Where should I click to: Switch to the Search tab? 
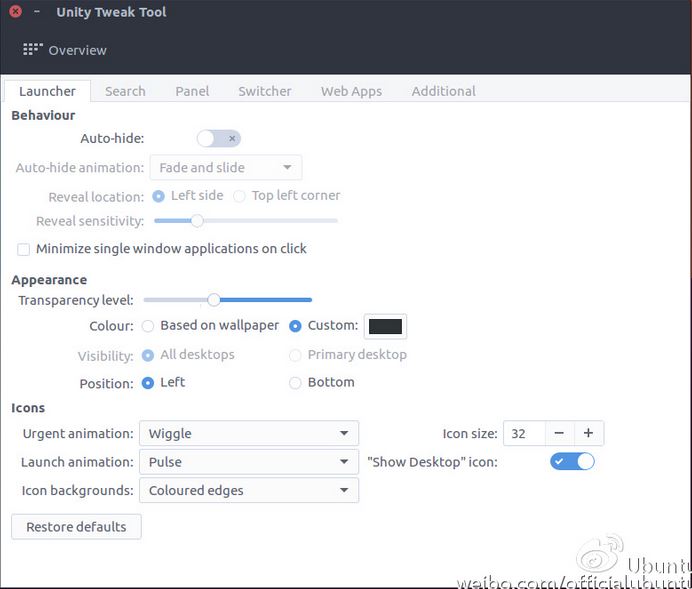pyautogui.click(x=125, y=91)
